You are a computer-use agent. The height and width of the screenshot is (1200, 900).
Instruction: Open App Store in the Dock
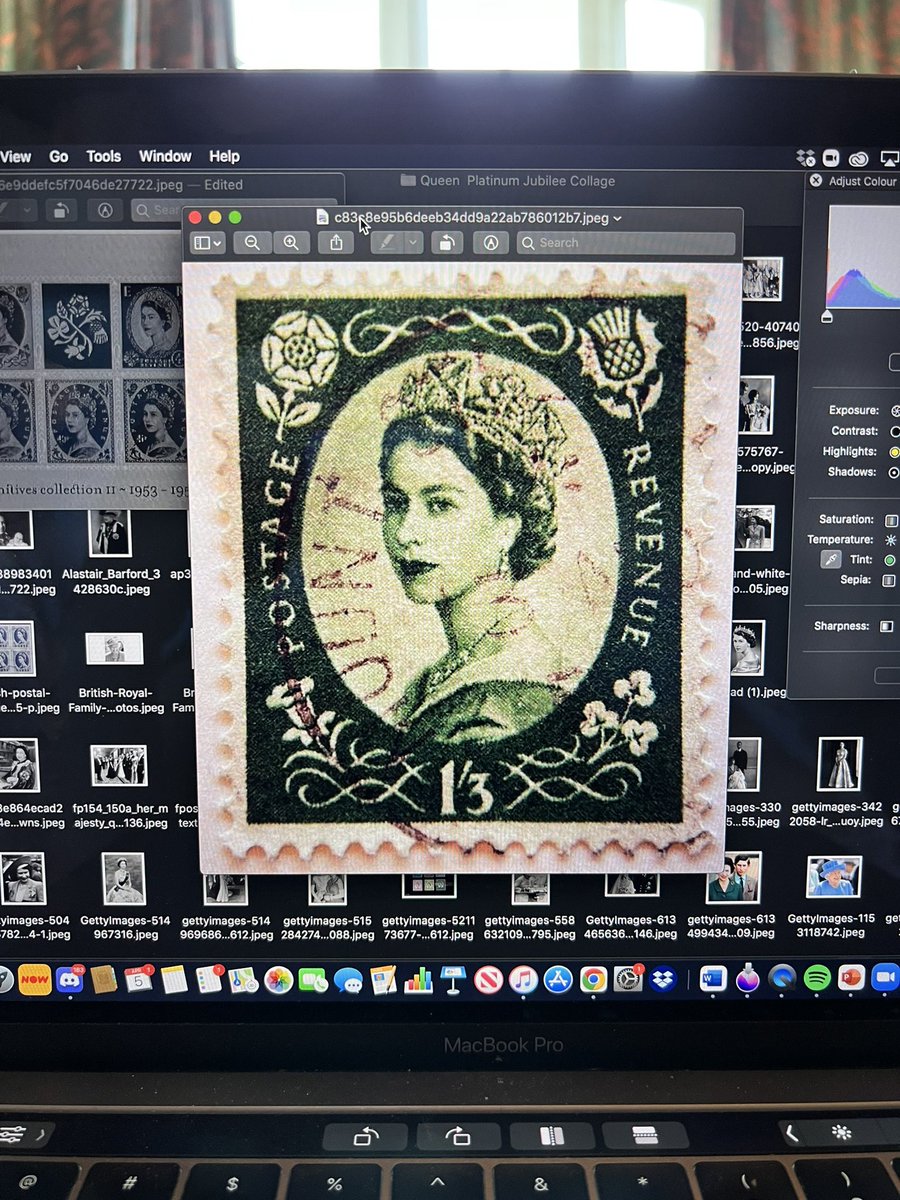pos(558,979)
